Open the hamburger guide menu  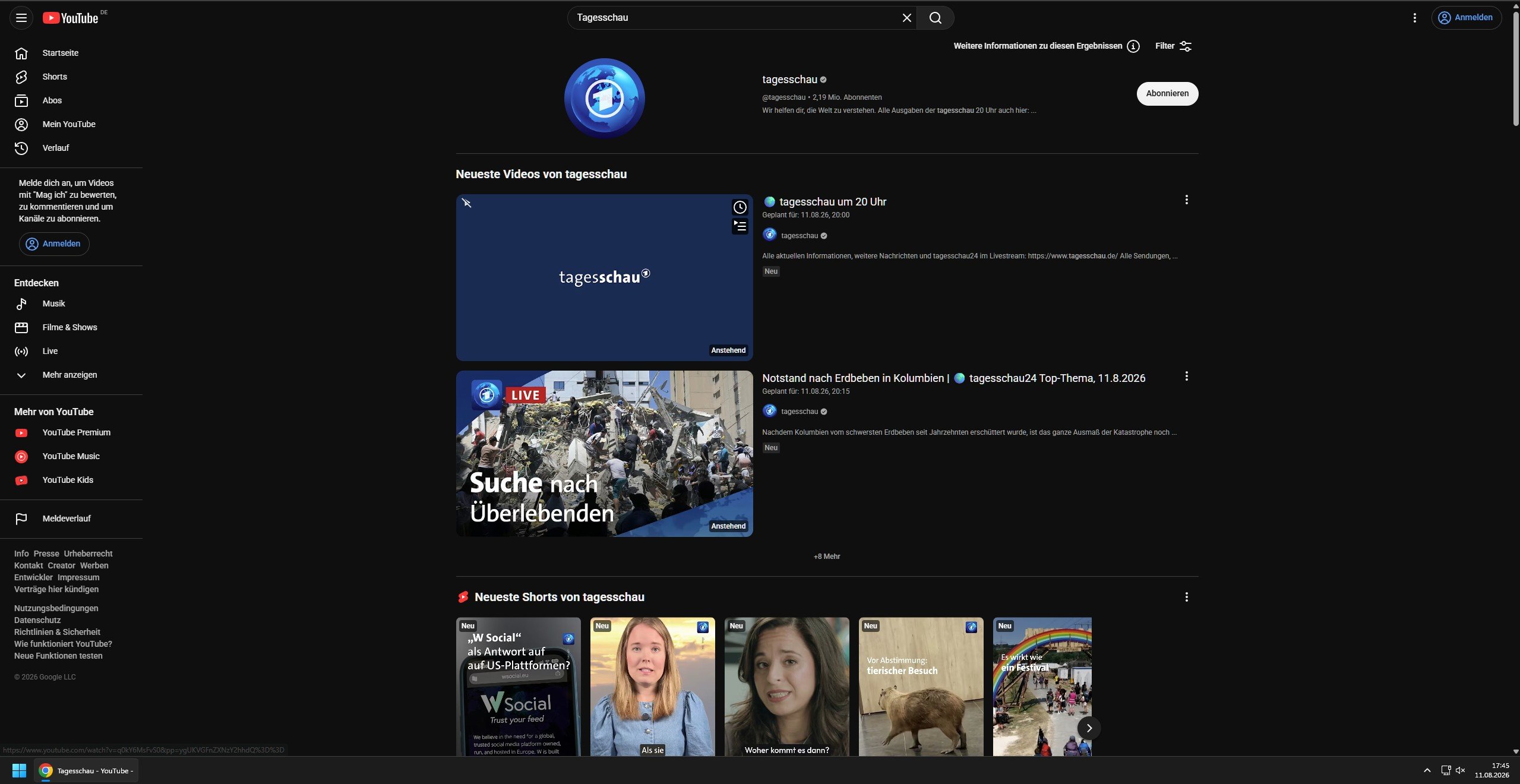(21, 18)
